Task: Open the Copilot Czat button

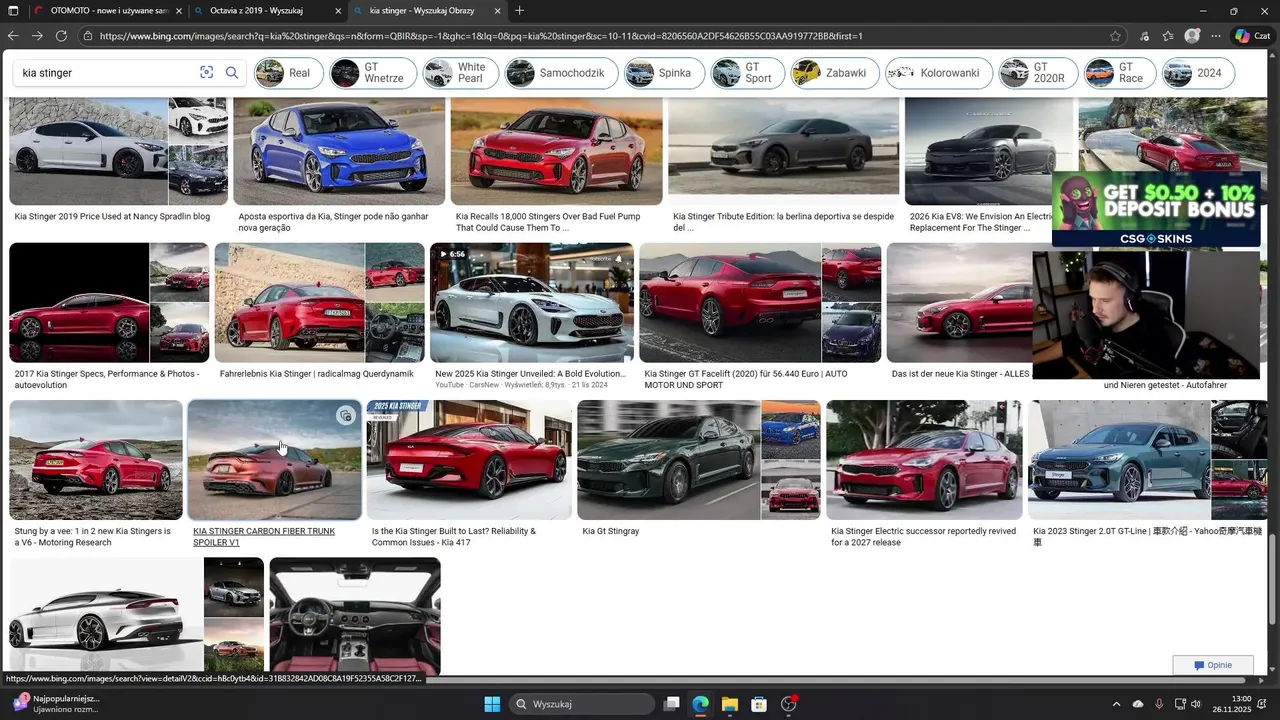Action: (x=1252, y=36)
